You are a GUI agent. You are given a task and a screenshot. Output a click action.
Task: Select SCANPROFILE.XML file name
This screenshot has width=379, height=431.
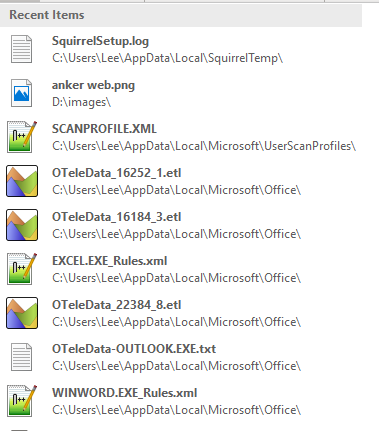[104, 129]
